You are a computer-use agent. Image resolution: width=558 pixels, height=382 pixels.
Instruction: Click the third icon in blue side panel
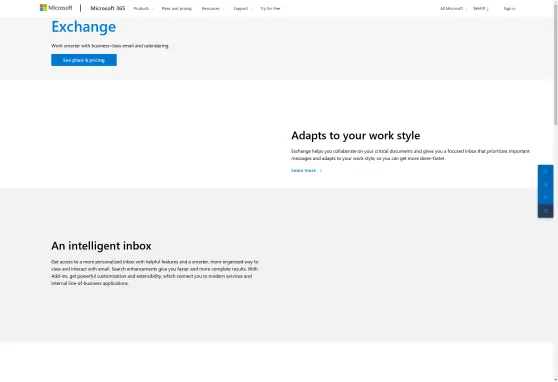pyautogui.click(x=546, y=198)
